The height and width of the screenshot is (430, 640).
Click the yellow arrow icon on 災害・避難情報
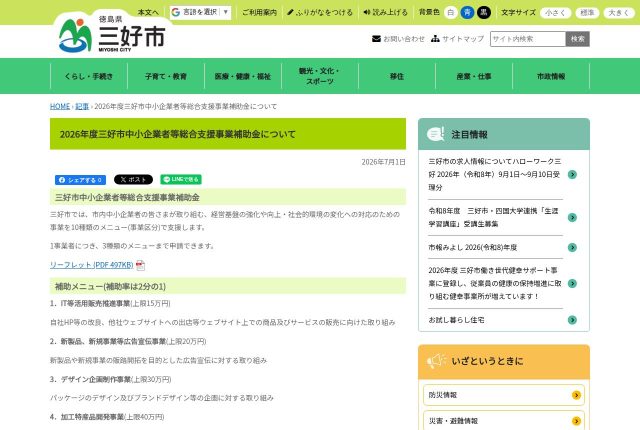576,421
